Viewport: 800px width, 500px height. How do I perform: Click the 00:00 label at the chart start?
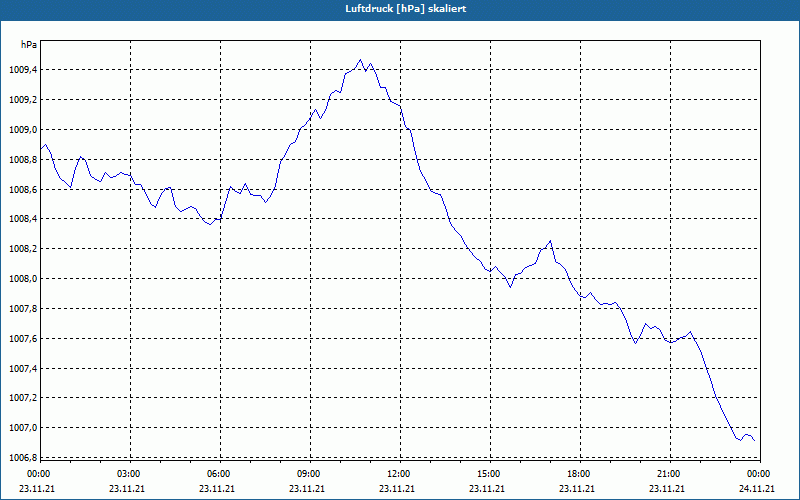tap(39, 474)
